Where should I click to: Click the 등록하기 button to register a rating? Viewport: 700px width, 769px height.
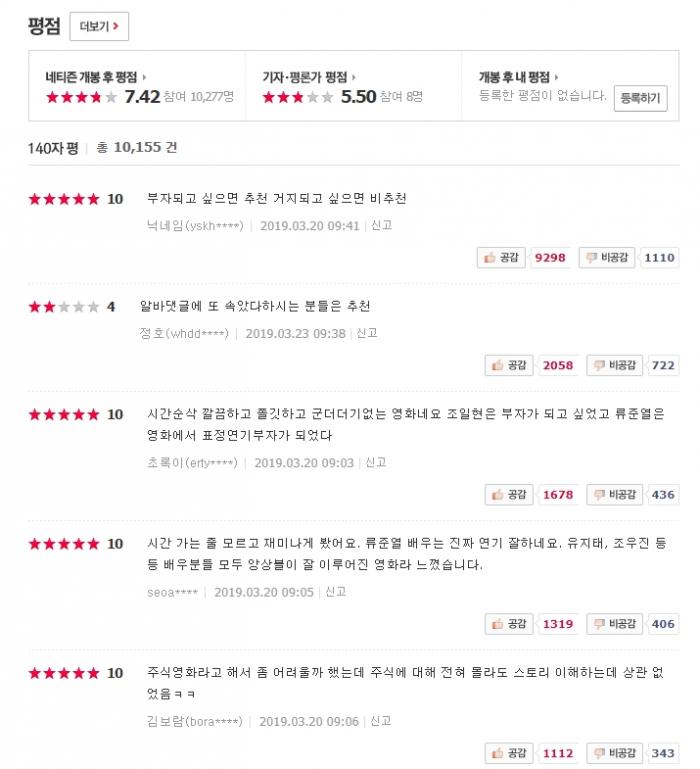coord(640,97)
